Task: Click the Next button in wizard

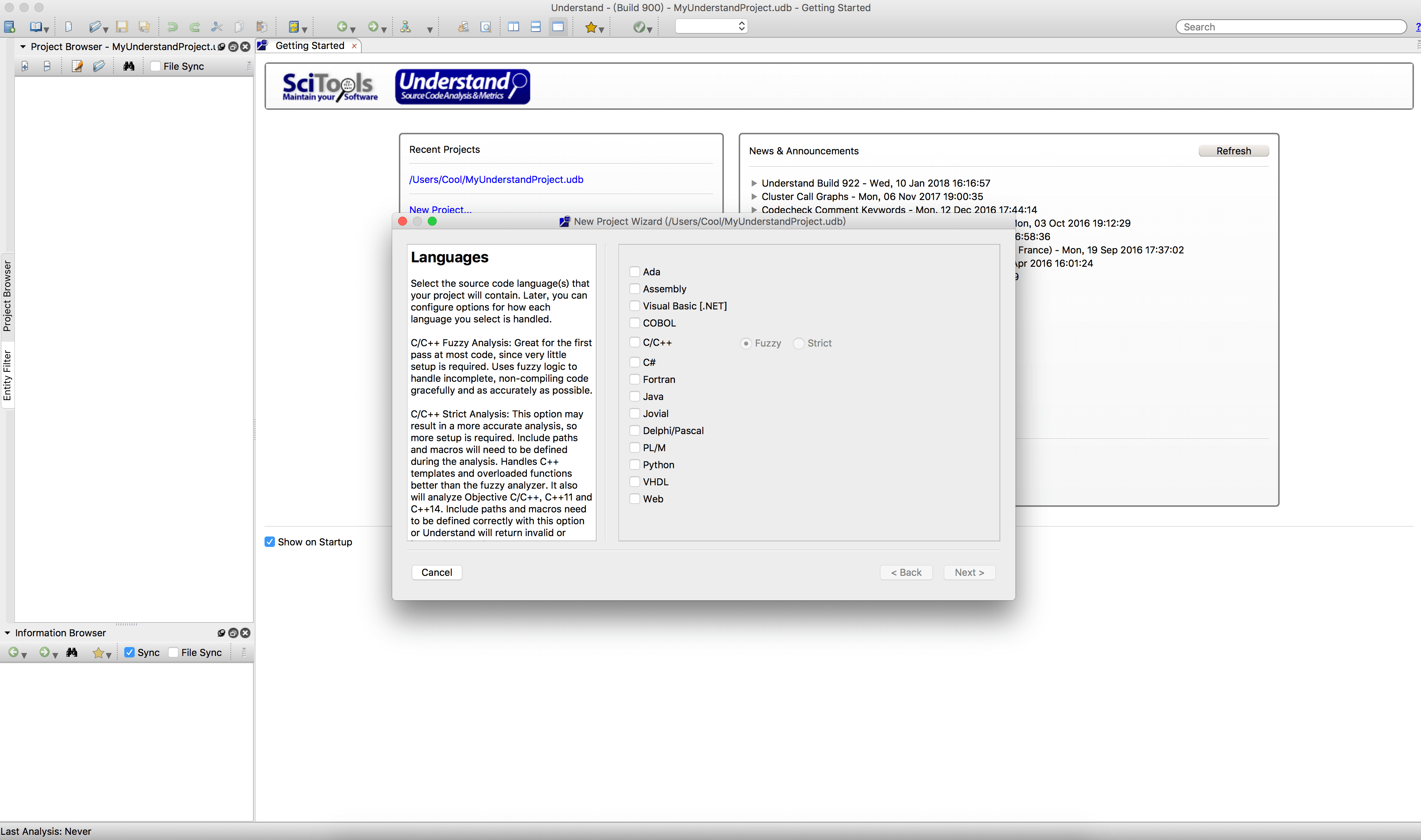Action: tap(969, 572)
